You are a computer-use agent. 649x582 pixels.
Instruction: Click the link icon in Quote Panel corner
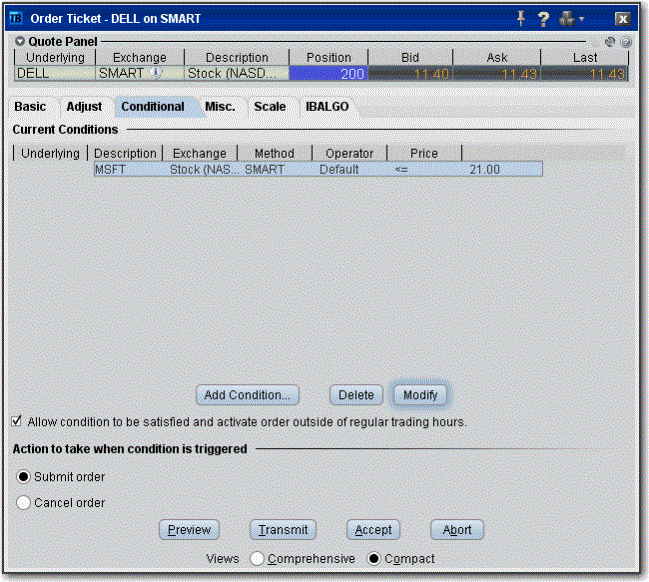click(x=610, y=42)
